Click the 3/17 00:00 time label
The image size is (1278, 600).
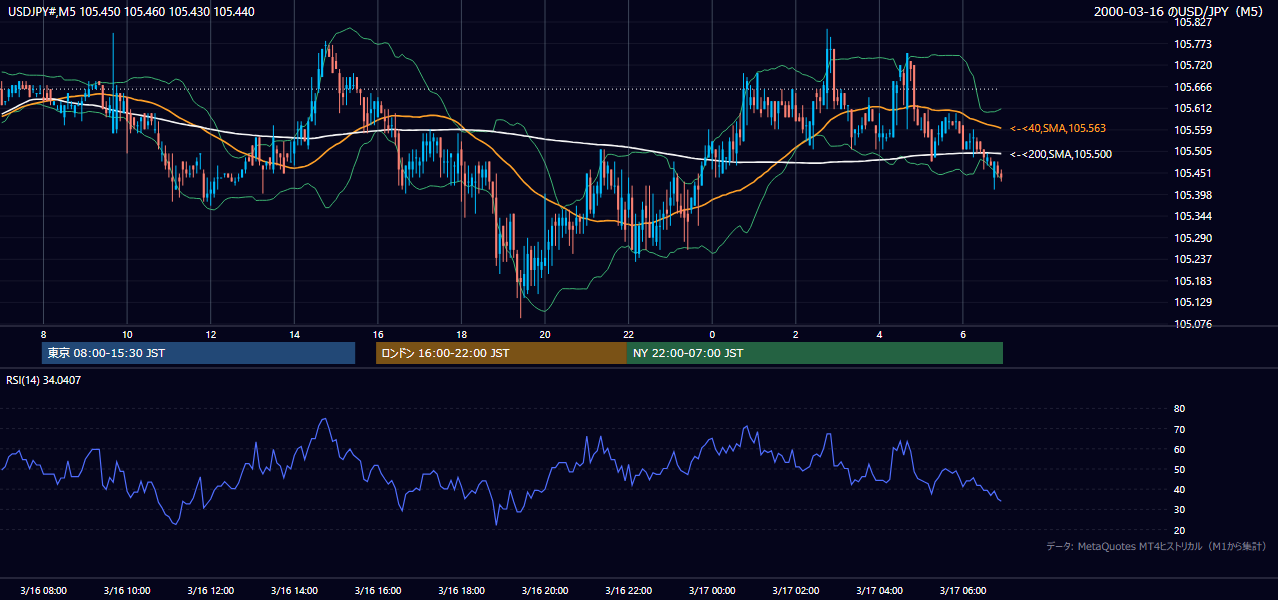[x=712, y=590]
